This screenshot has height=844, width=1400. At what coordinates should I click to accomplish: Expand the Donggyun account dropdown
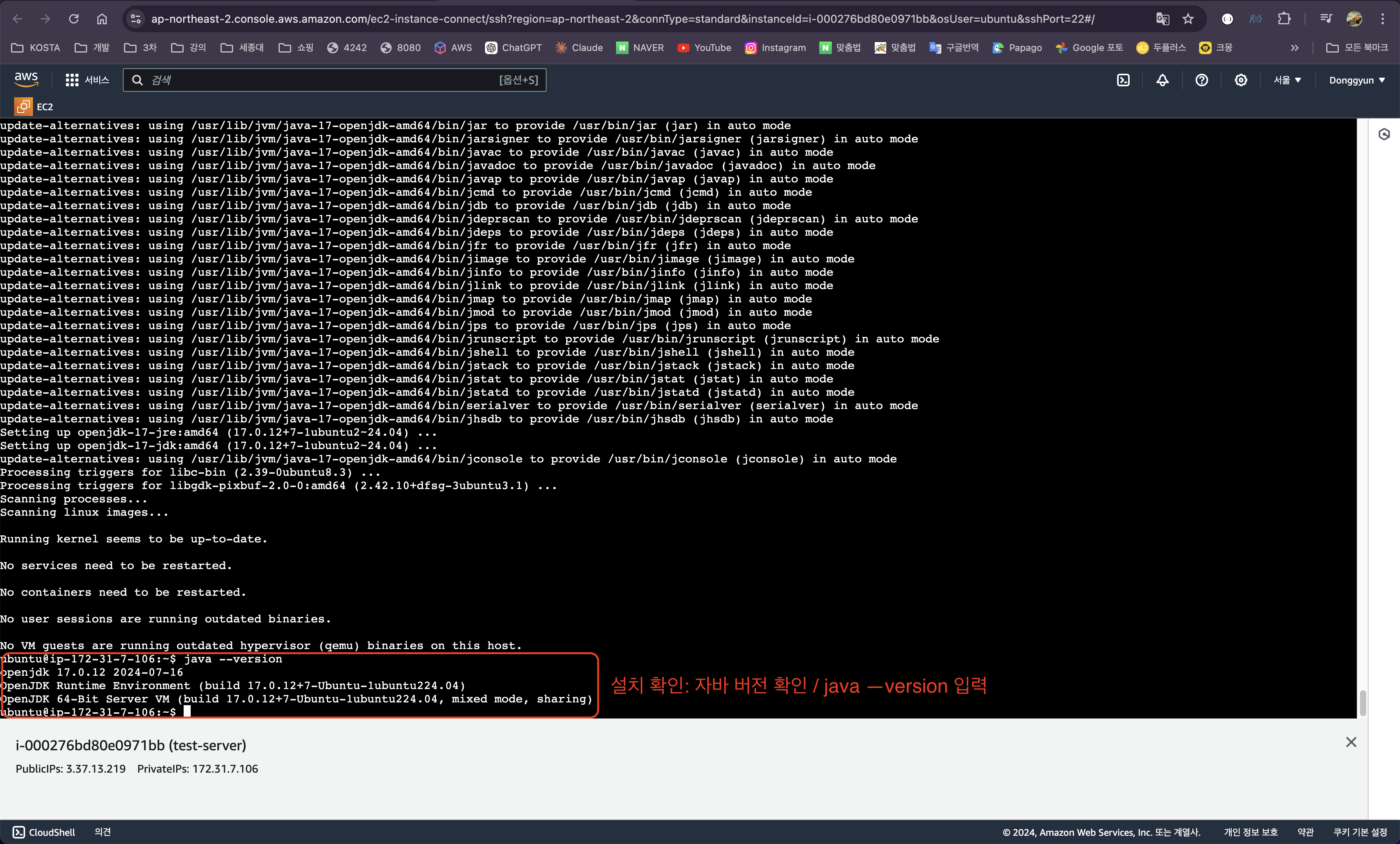point(1356,80)
